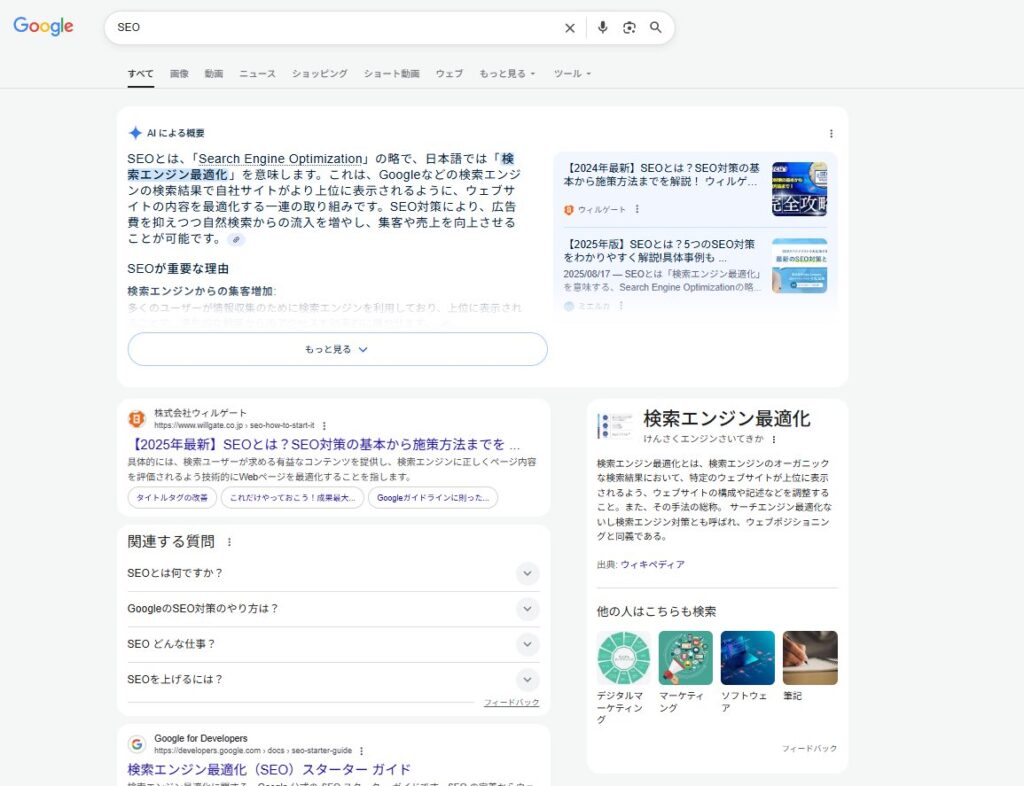1024x786 pixels.
Task: Switch to the 画像 tab
Action: coord(179,74)
